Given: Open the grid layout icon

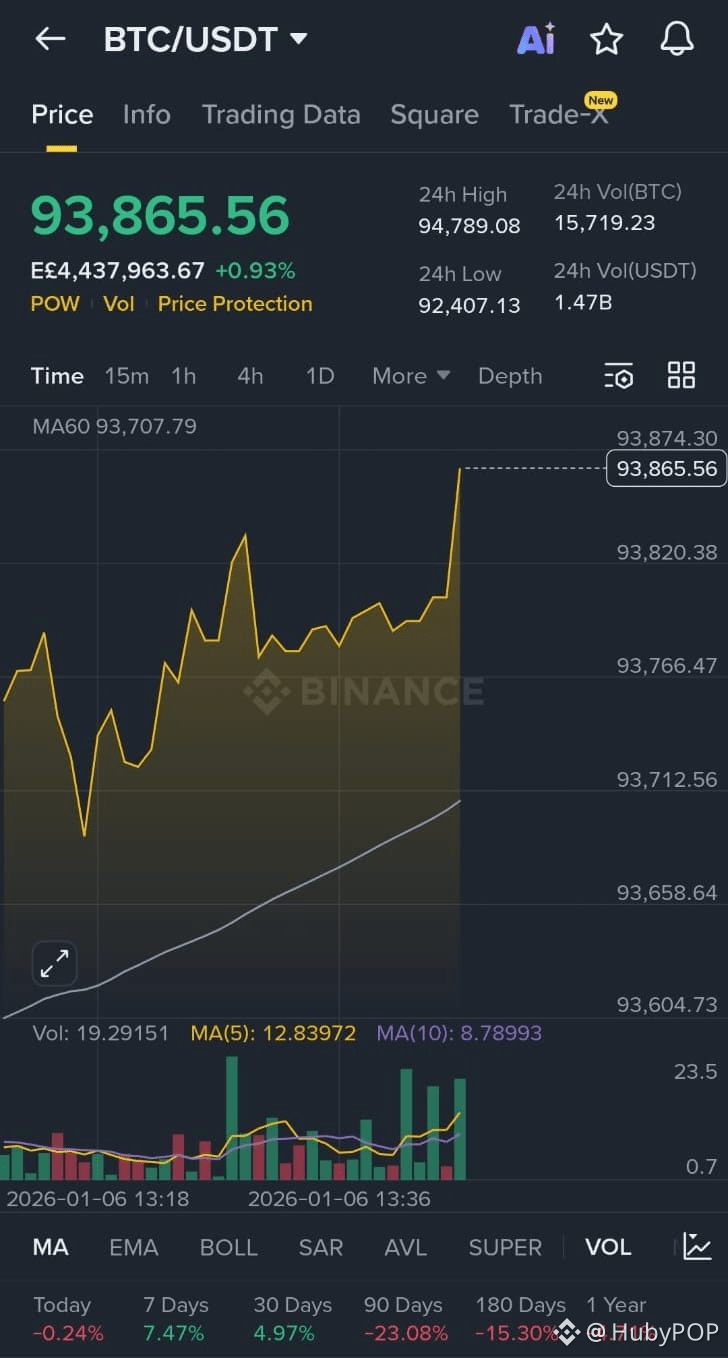Looking at the screenshot, I should click(681, 376).
